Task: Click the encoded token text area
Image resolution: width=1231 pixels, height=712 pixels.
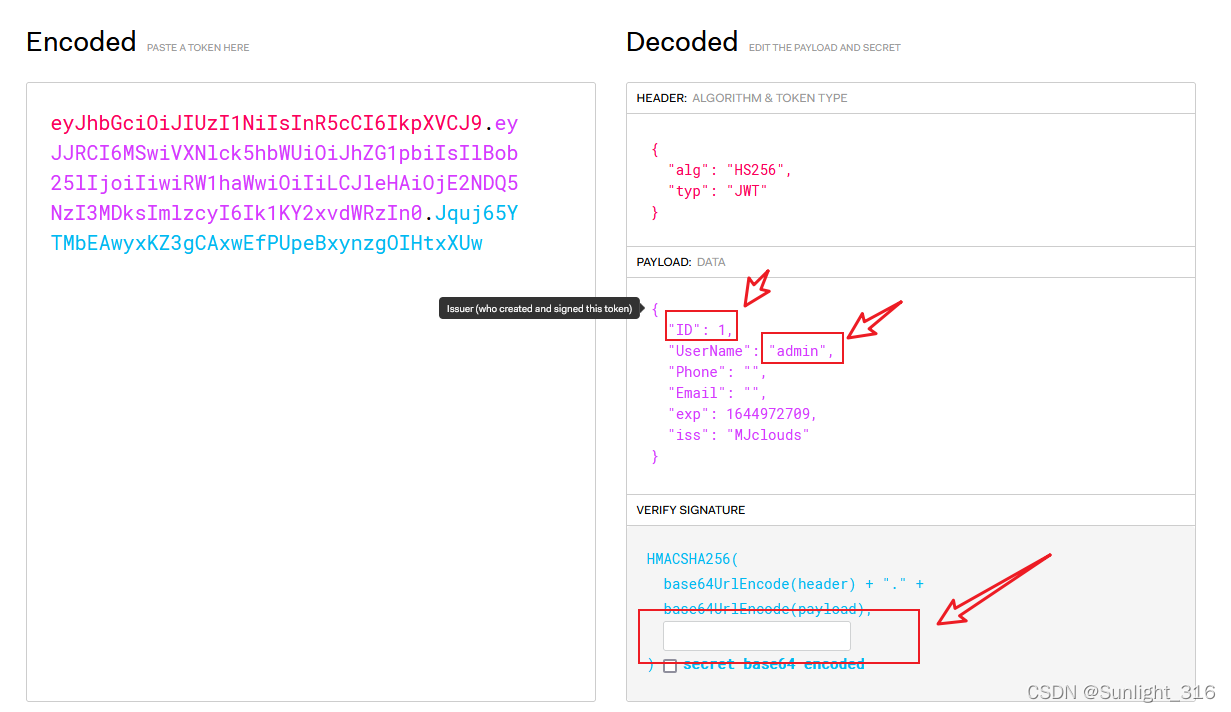Action: pos(311,392)
